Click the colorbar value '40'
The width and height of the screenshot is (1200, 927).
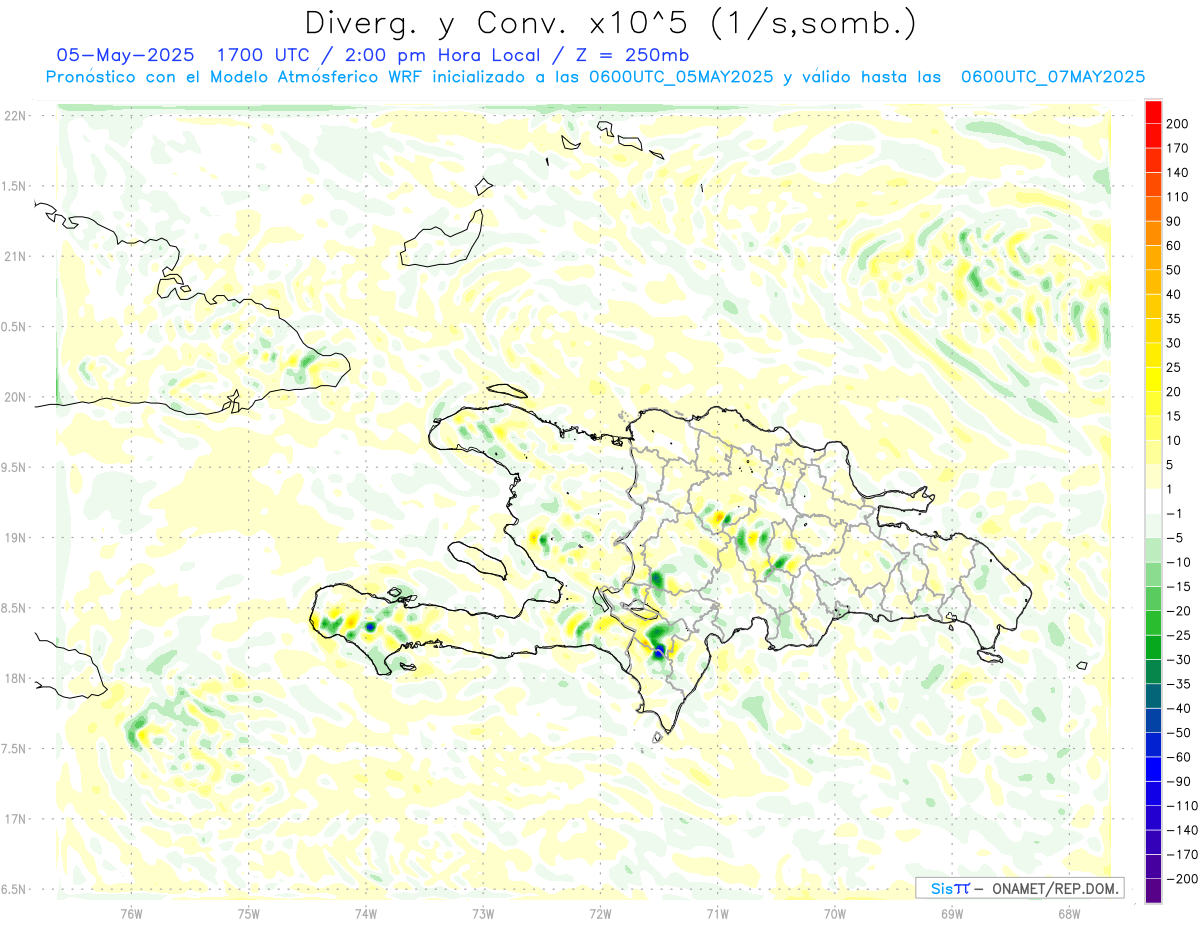(1174, 295)
